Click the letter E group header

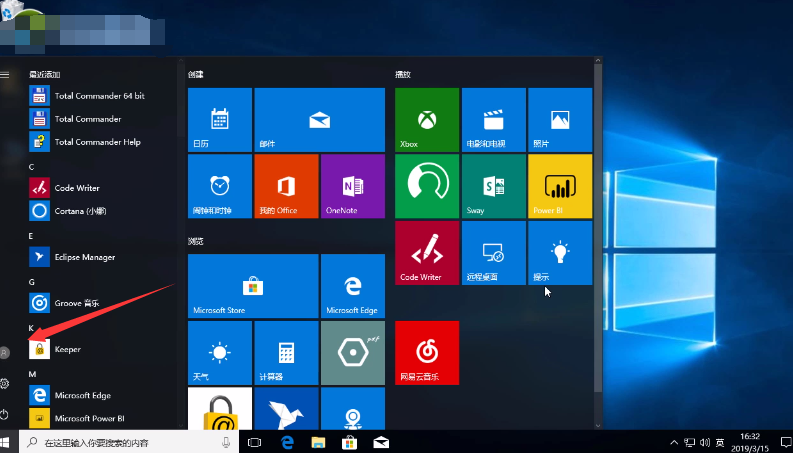pos(31,236)
